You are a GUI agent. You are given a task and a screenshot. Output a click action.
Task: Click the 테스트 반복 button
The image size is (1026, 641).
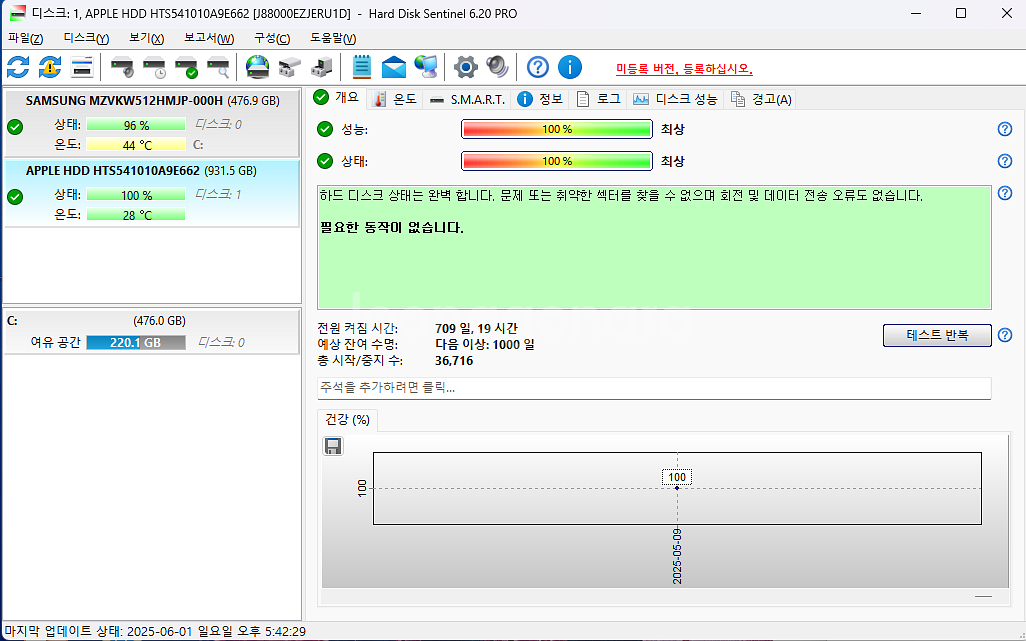tap(937, 336)
